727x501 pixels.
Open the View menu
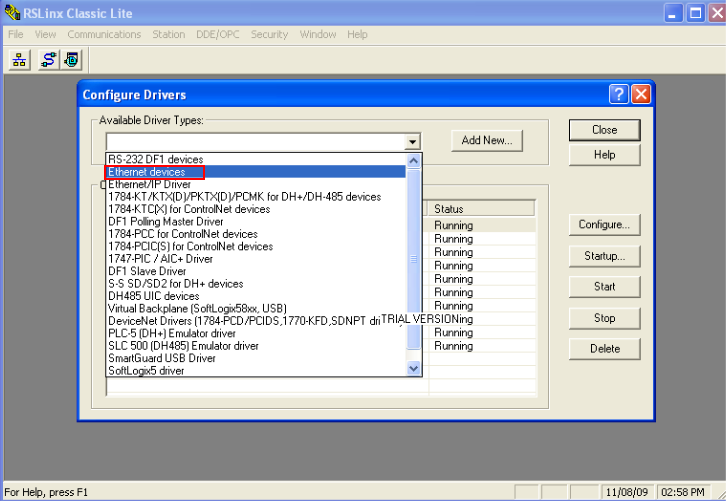45,34
